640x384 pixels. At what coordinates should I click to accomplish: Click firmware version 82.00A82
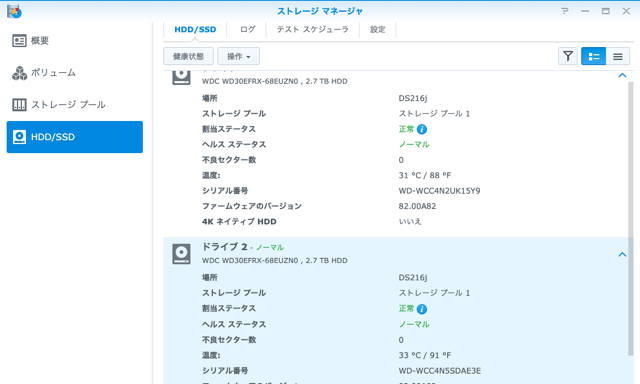[x=417, y=206]
